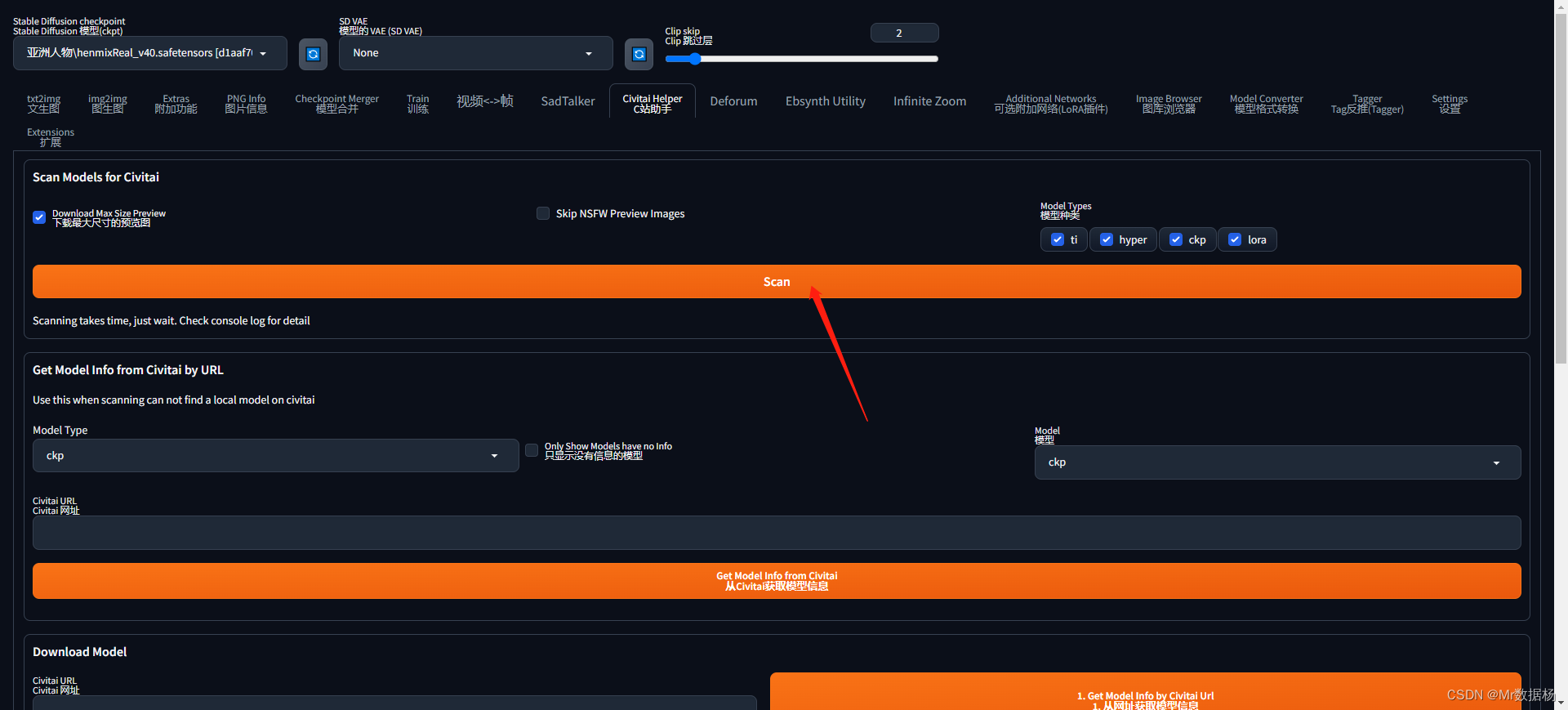1568x710 pixels.
Task: Open the PNG Info tab
Action: coord(246,104)
